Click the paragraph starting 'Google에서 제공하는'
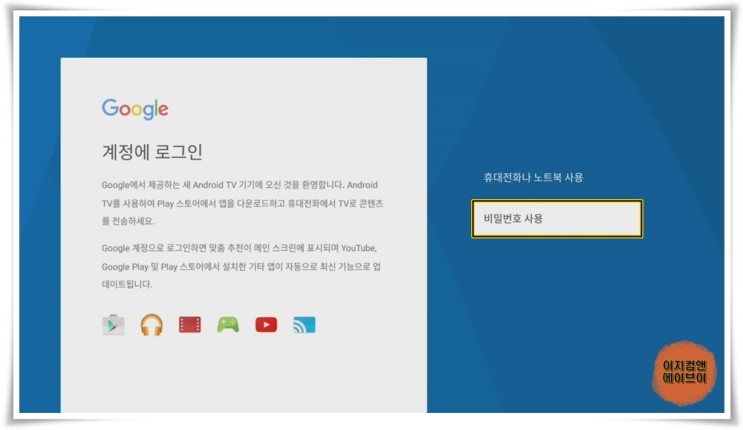The height and width of the screenshot is (430, 743). [242, 203]
